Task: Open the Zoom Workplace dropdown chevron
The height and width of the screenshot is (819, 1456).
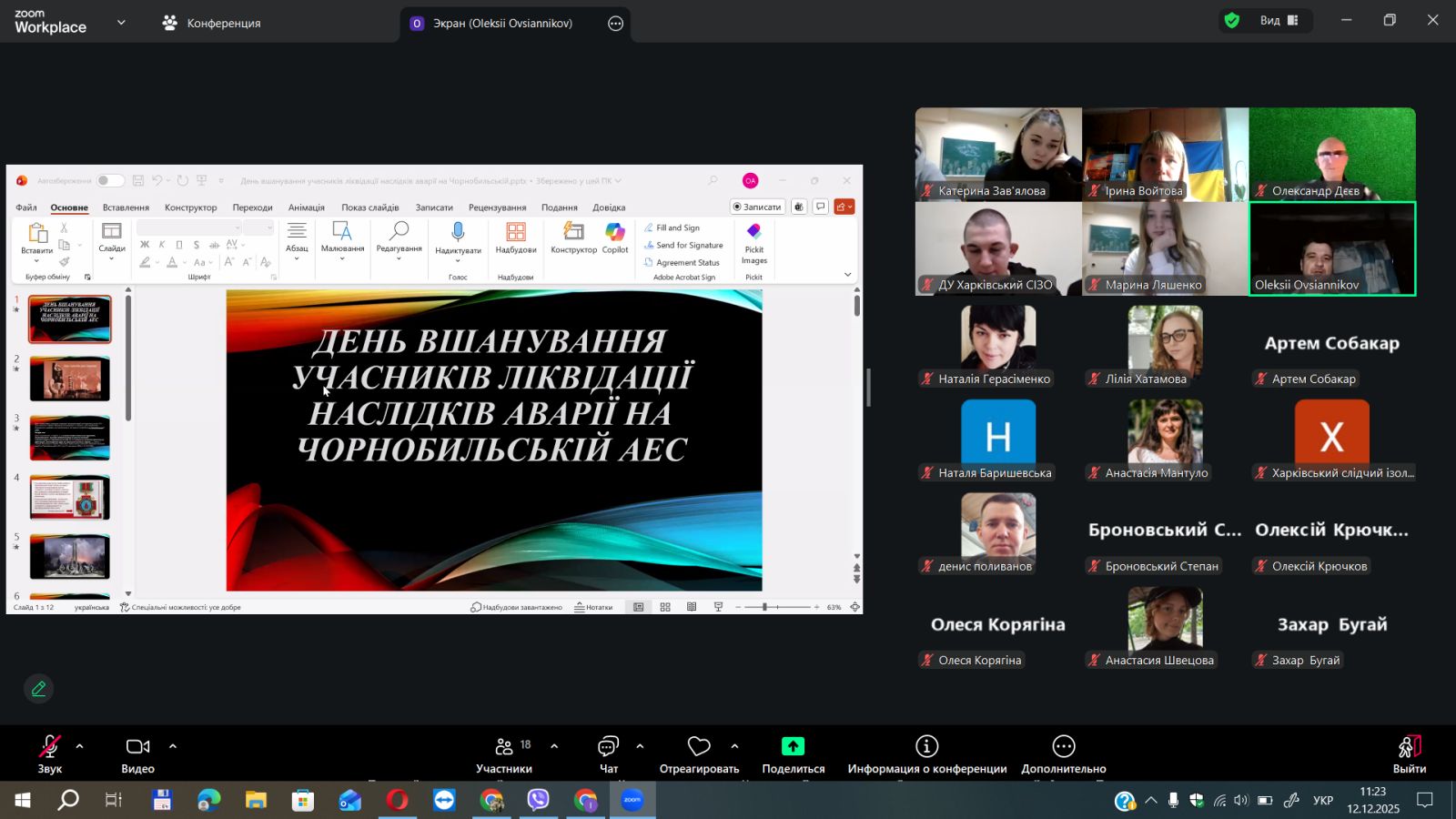Action: coord(121,23)
